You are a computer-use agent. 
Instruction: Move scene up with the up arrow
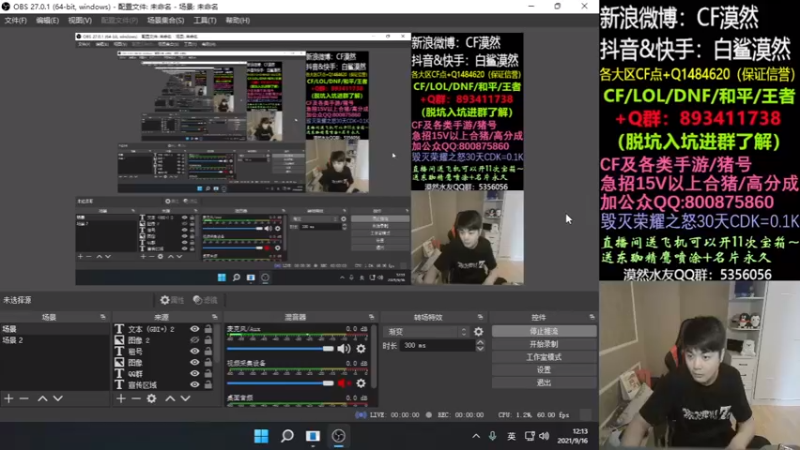pyautogui.click(x=42, y=398)
